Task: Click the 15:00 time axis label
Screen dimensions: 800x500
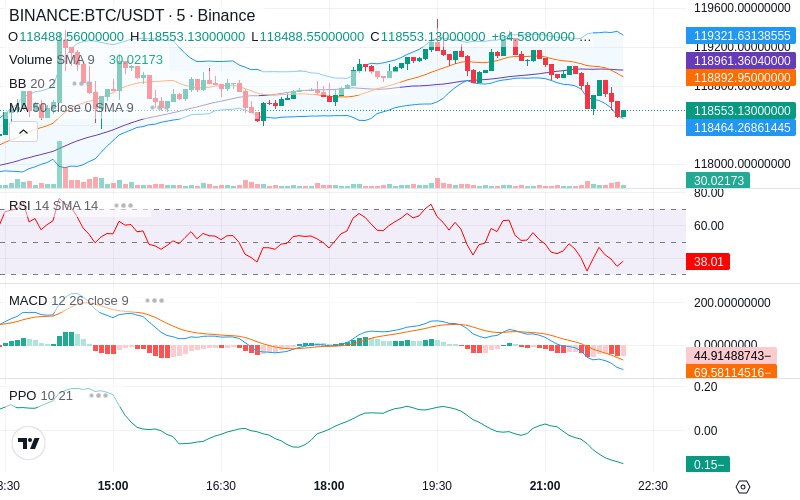Action: pyautogui.click(x=113, y=486)
